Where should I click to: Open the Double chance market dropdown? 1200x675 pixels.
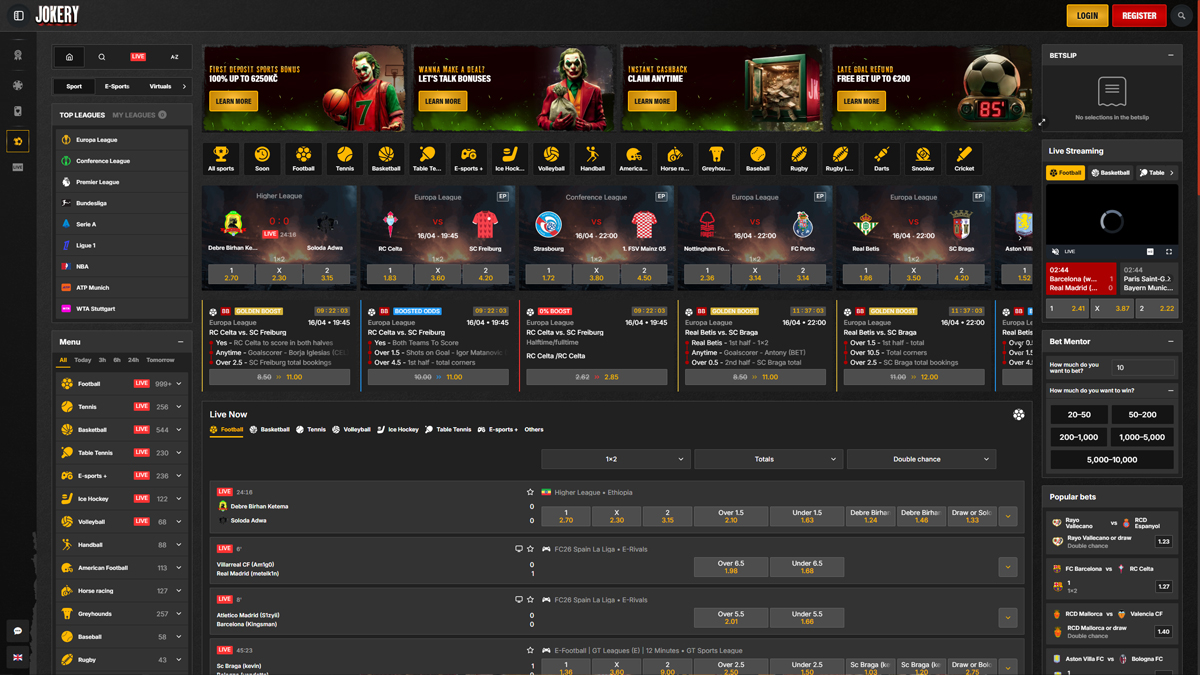[x=921, y=459]
